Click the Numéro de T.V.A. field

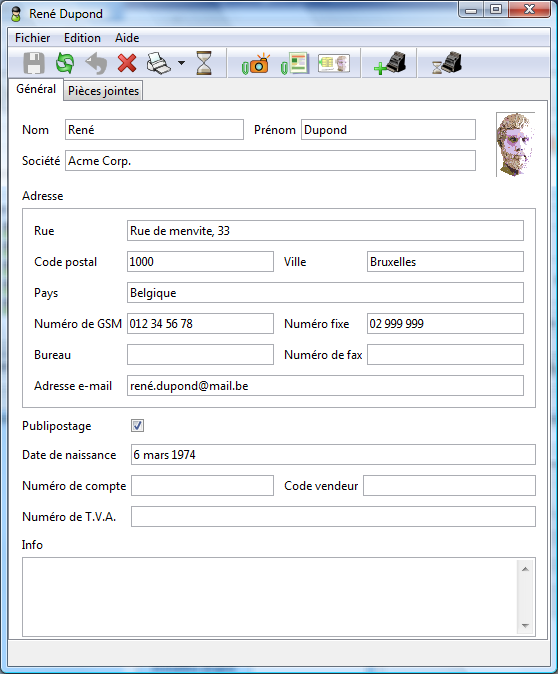click(x=333, y=517)
